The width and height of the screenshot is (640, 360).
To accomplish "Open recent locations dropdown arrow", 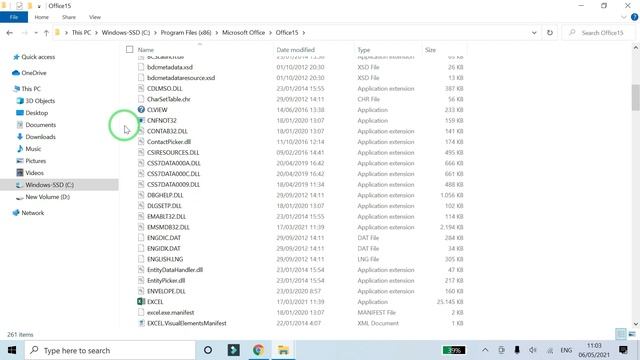I will point(36,33).
